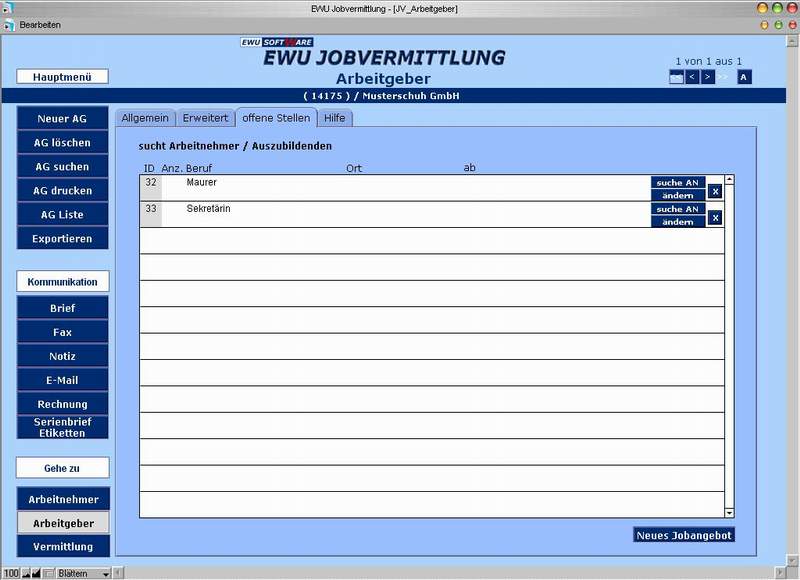Select the offene Stellen tab
The width and height of the screenshot is (800, 580).
point(276,118)
